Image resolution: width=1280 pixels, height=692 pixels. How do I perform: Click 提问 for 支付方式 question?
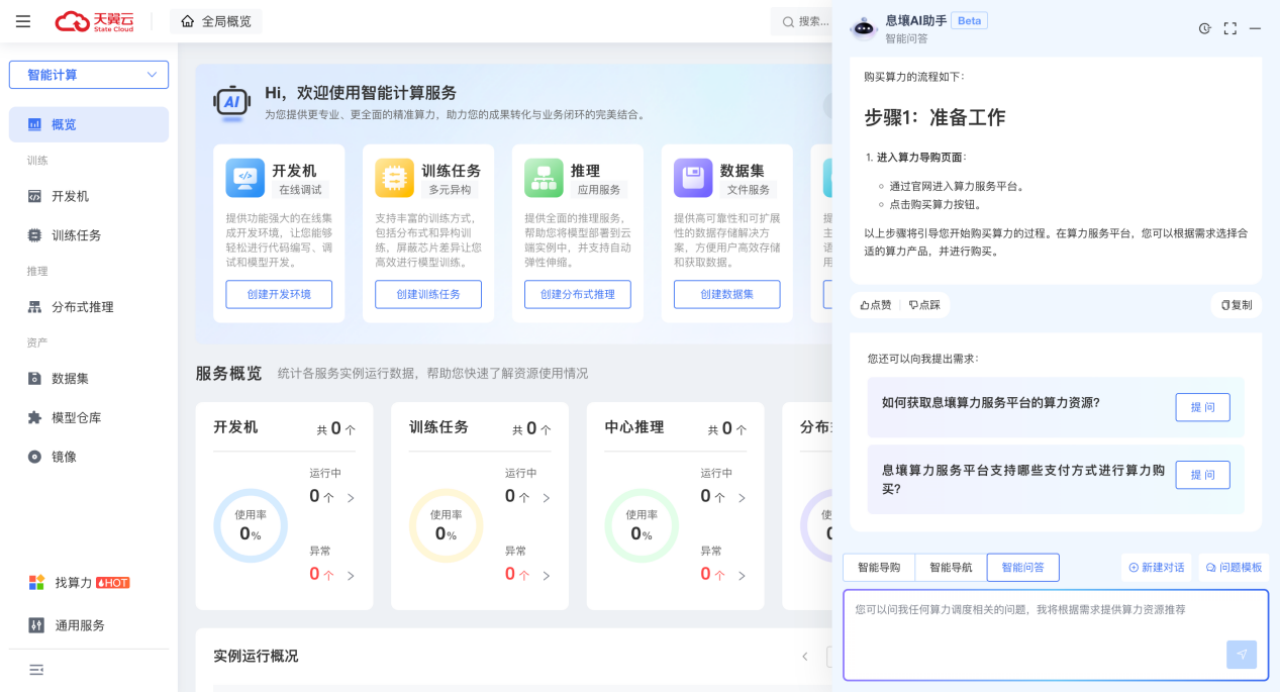1202,475
